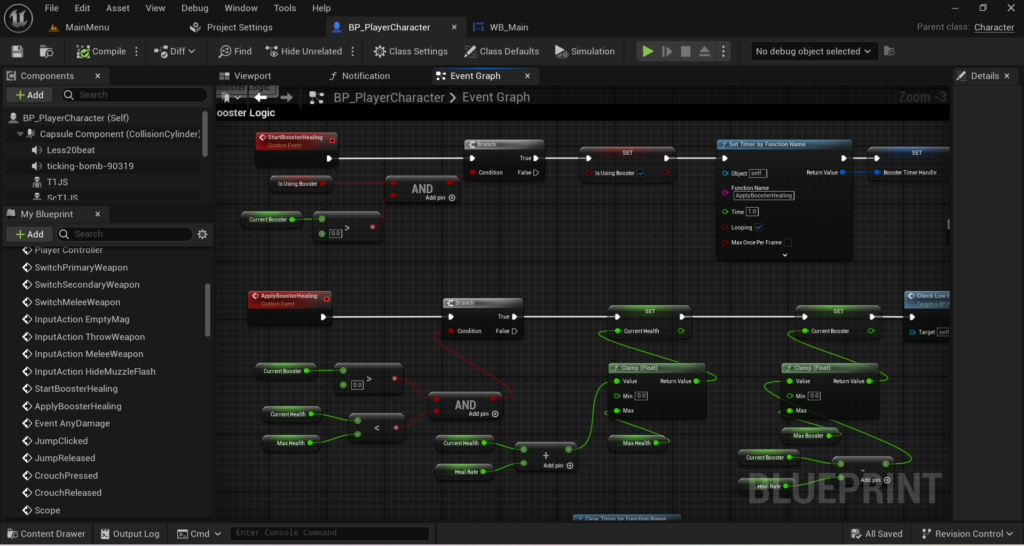Open the Tools menu
The width and height of the screenshot is (1024, 546).
tap(285, 8)
